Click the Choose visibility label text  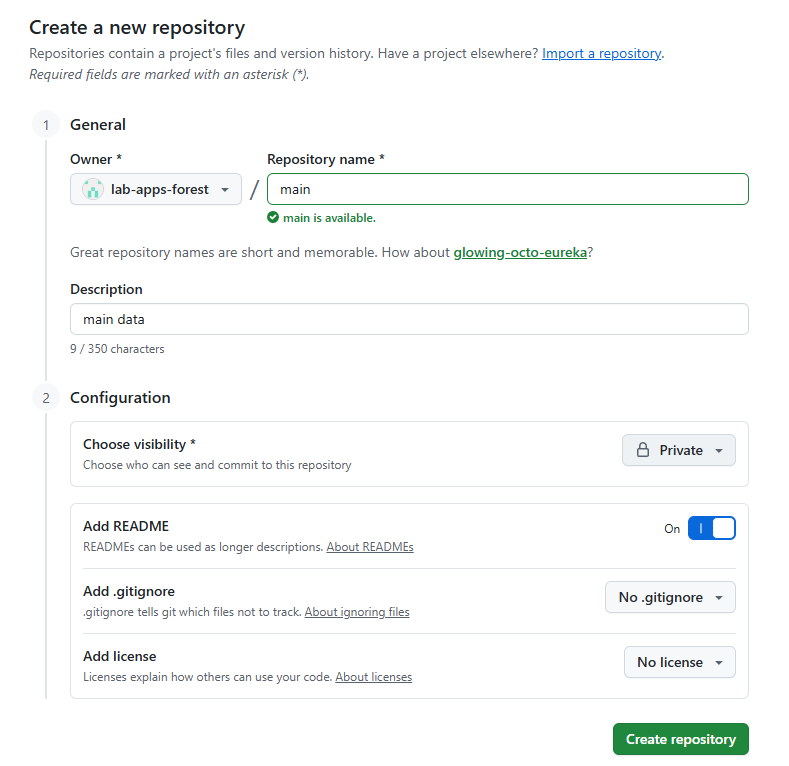[x=139, y=444]
